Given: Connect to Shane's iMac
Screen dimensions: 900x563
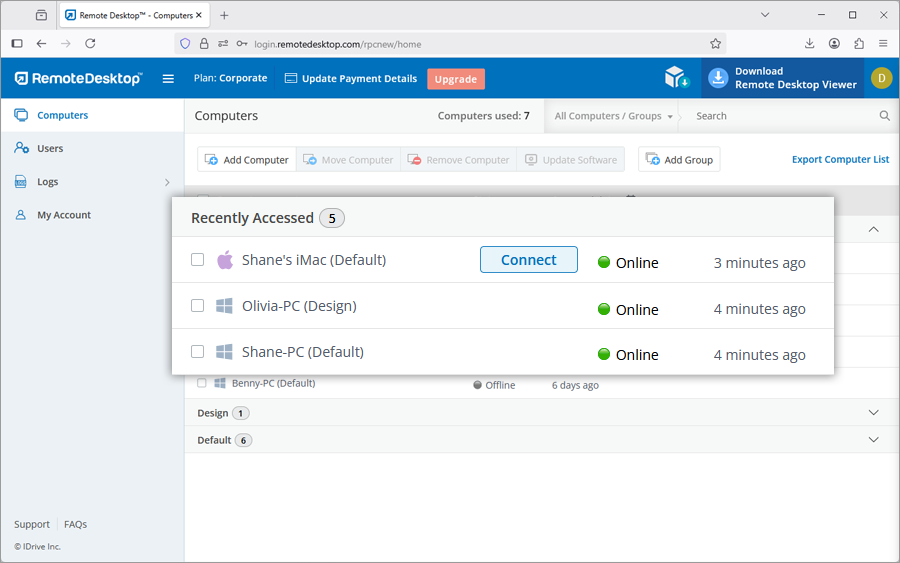Looking at the screenshot, I should pyautogui.click(x=528, y=260).
